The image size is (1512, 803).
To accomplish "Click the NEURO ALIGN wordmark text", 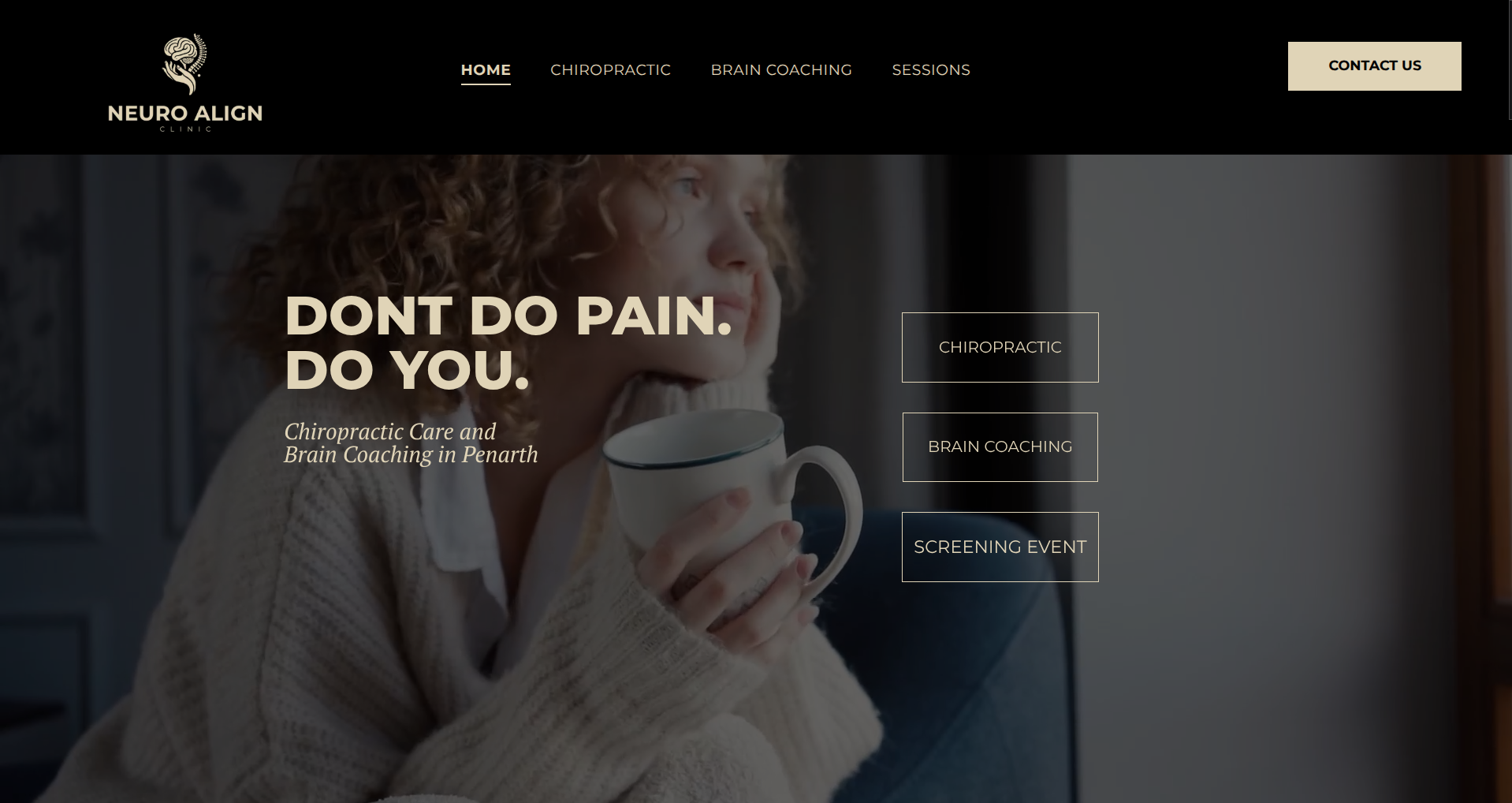I will click(185, 114).
